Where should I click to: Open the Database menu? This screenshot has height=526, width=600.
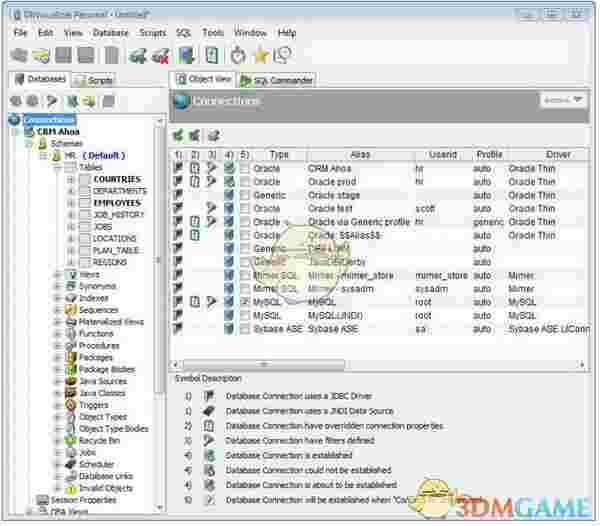pyautogui.click(x=111, y=33)
